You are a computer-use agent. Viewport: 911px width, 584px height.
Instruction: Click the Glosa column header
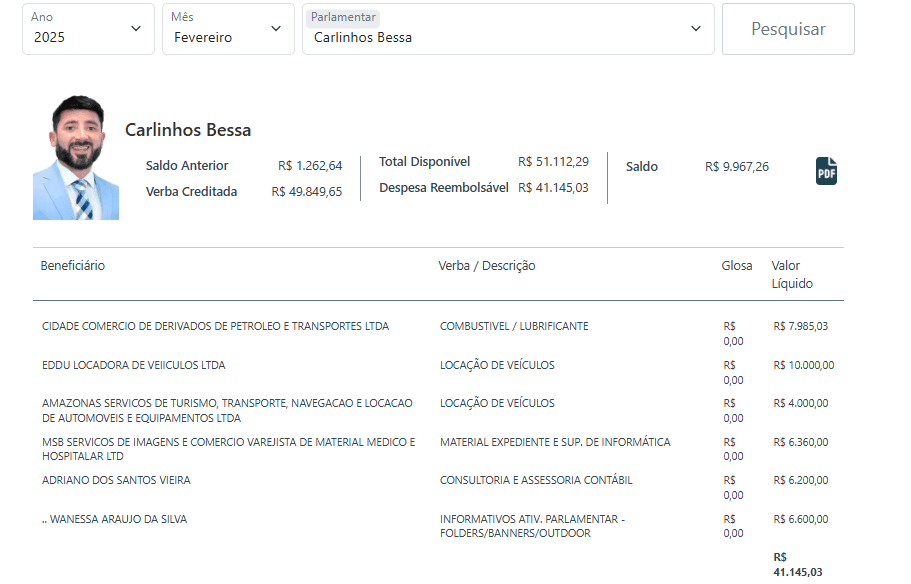click(737, 266)
